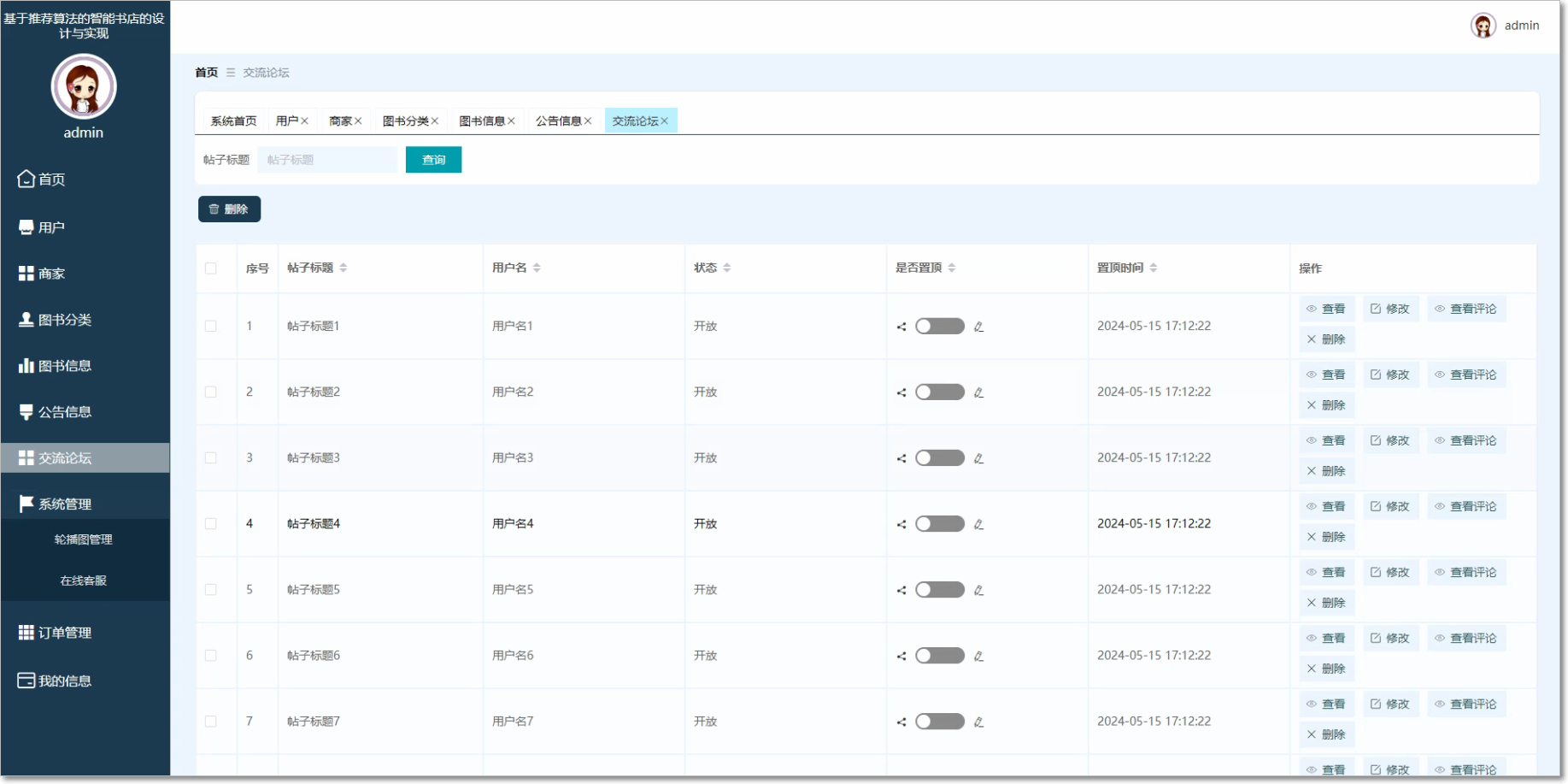Image resolution: width=1568 pixels, height=784 pixels.
Task: Toggle 是否置顶 switch for 帖子标题1
Action: [940, 326]
